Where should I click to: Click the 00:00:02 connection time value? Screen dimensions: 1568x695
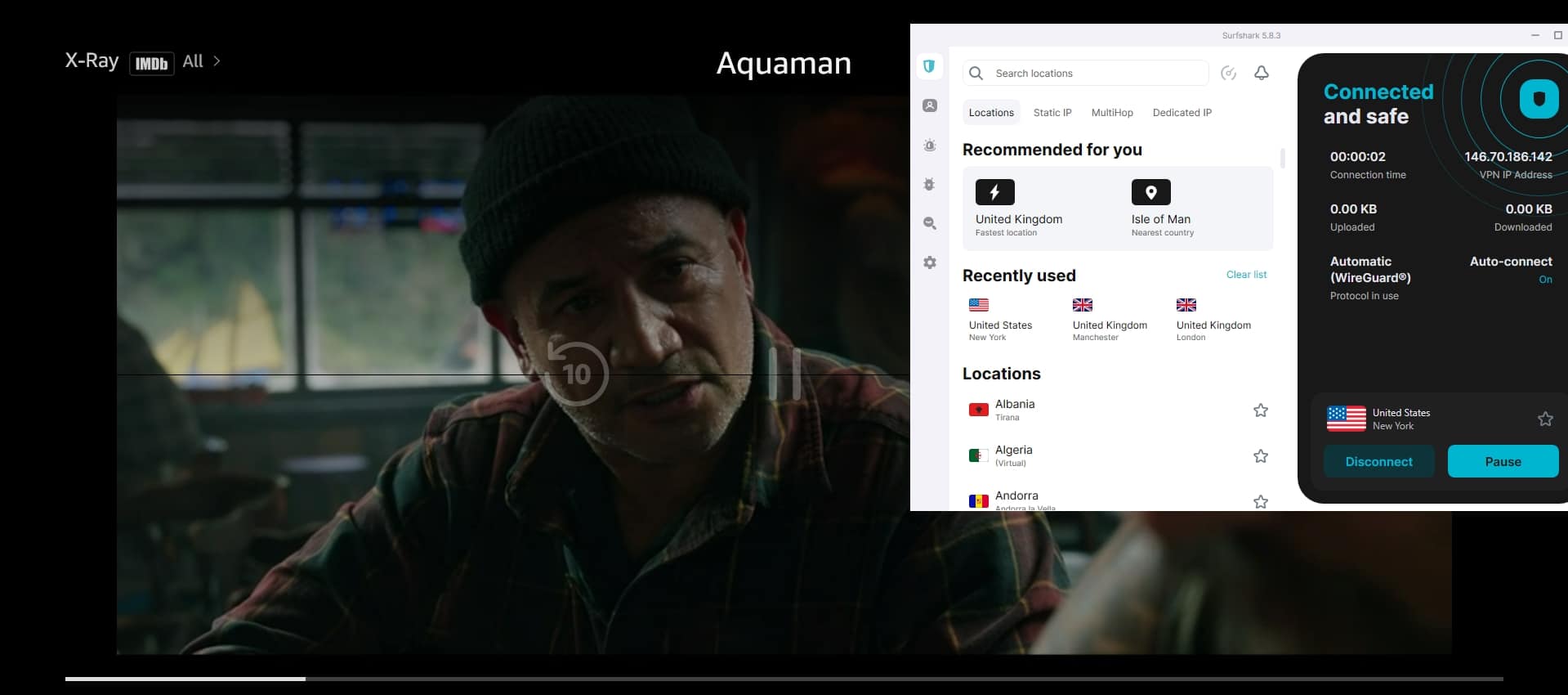(1357, 156)
